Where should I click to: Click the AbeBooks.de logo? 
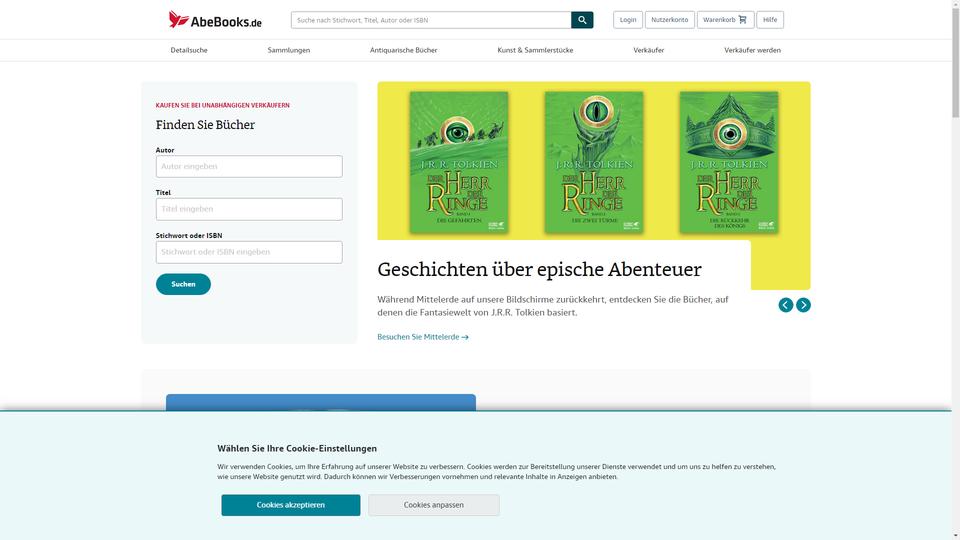(215, 20)
